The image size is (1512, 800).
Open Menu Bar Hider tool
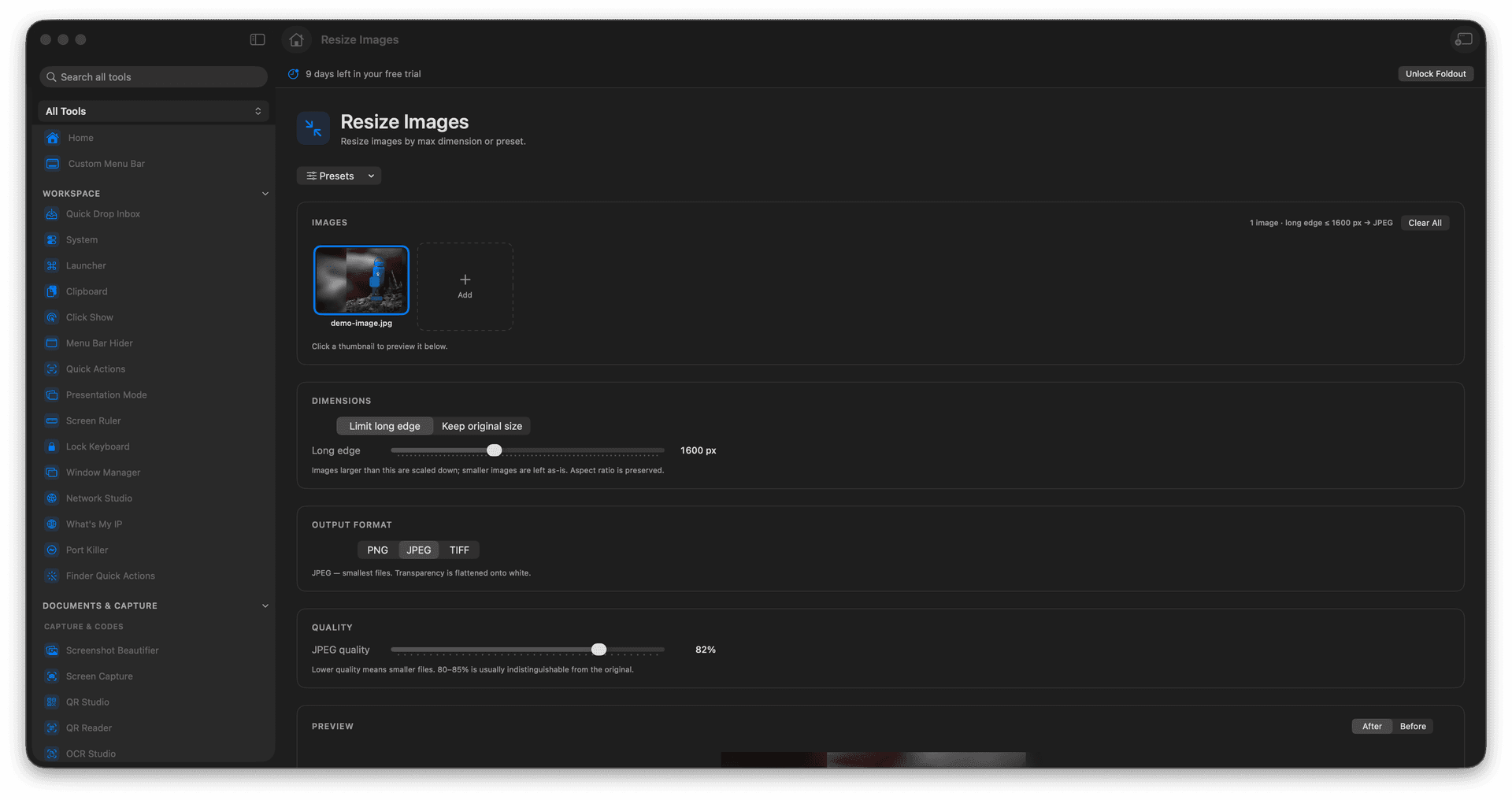point(154,343)
